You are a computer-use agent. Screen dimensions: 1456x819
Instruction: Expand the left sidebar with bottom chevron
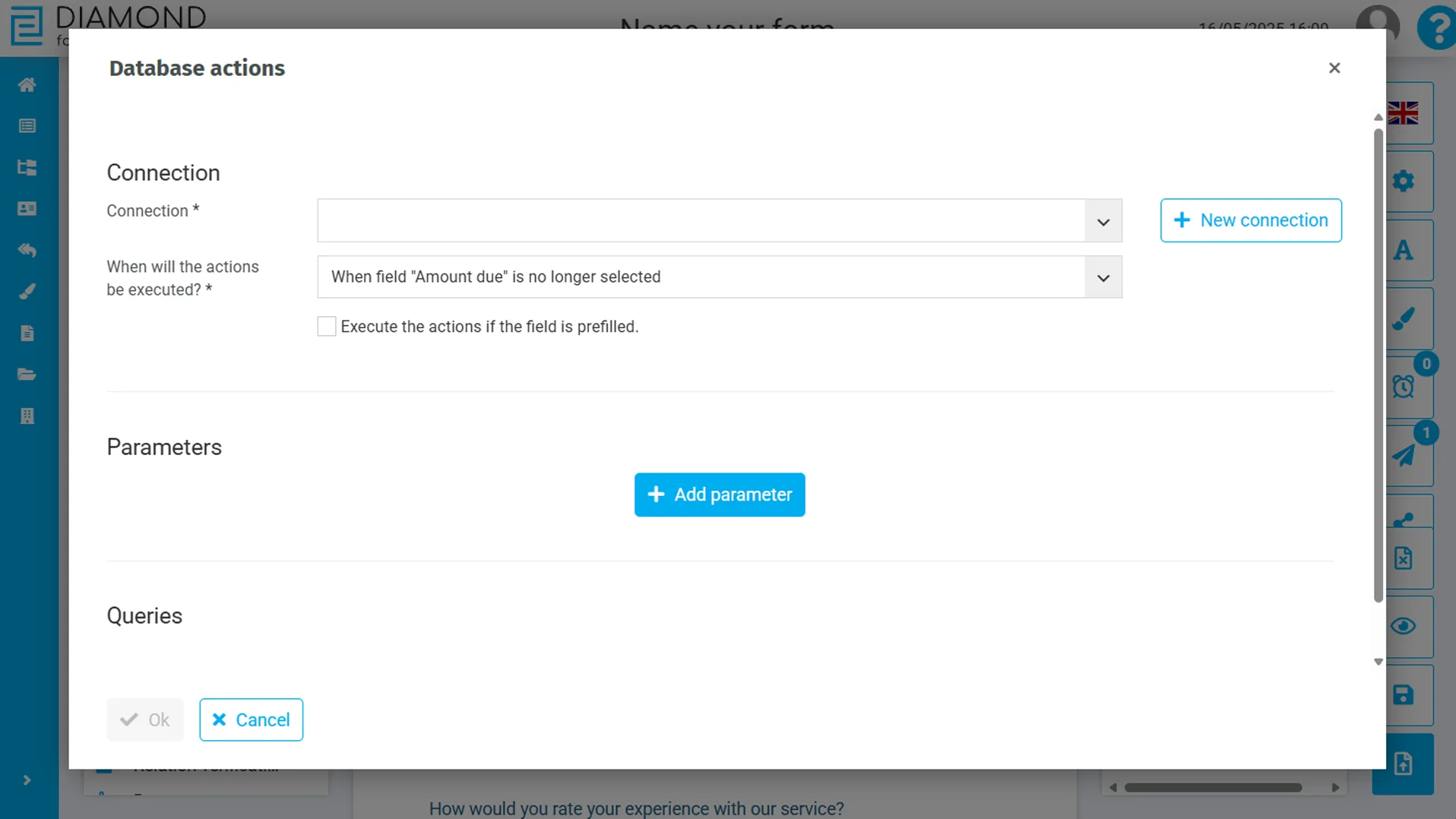pos(27,780)
